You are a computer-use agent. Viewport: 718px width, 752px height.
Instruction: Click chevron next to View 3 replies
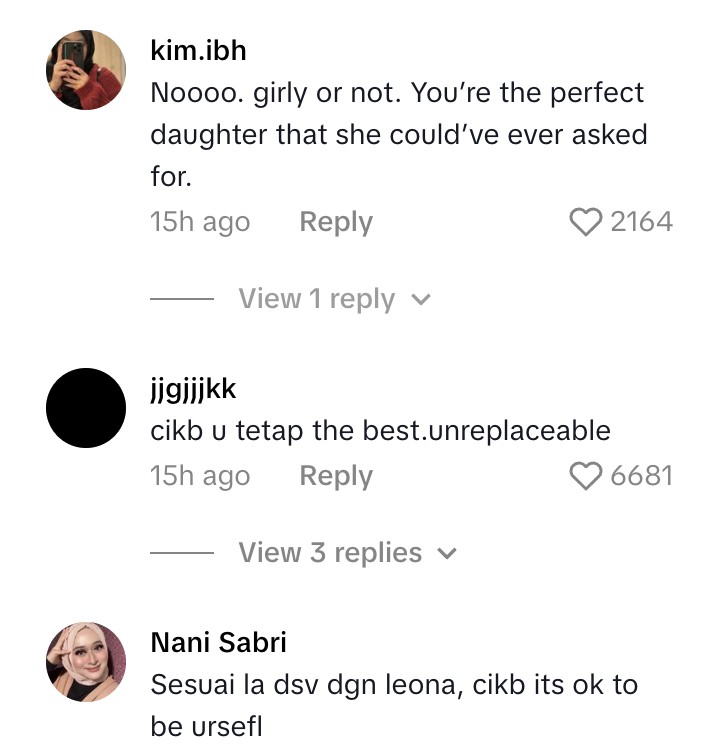pos(447,554)
